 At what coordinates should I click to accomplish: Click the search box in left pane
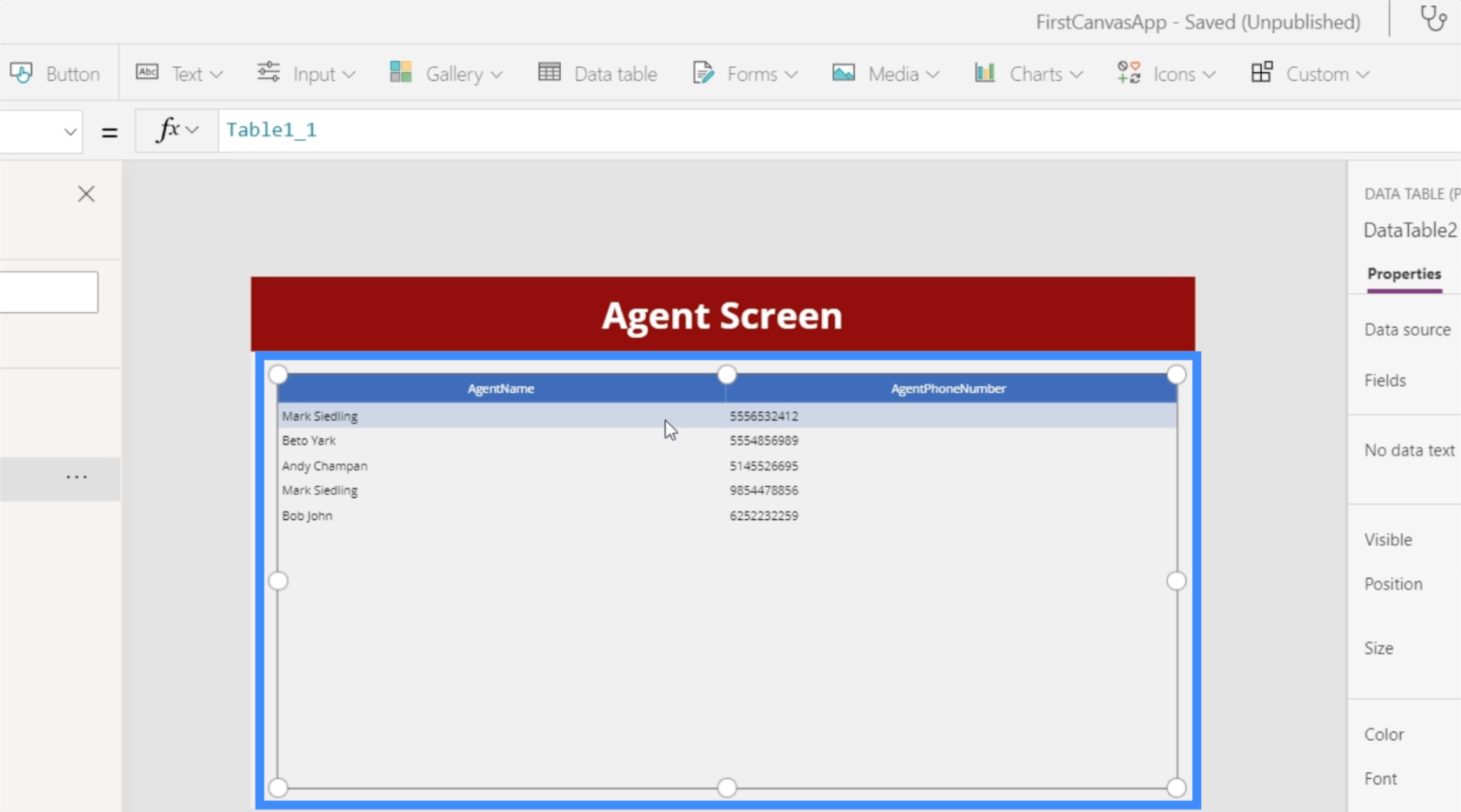pyautogui.click(x=49, y=292)
